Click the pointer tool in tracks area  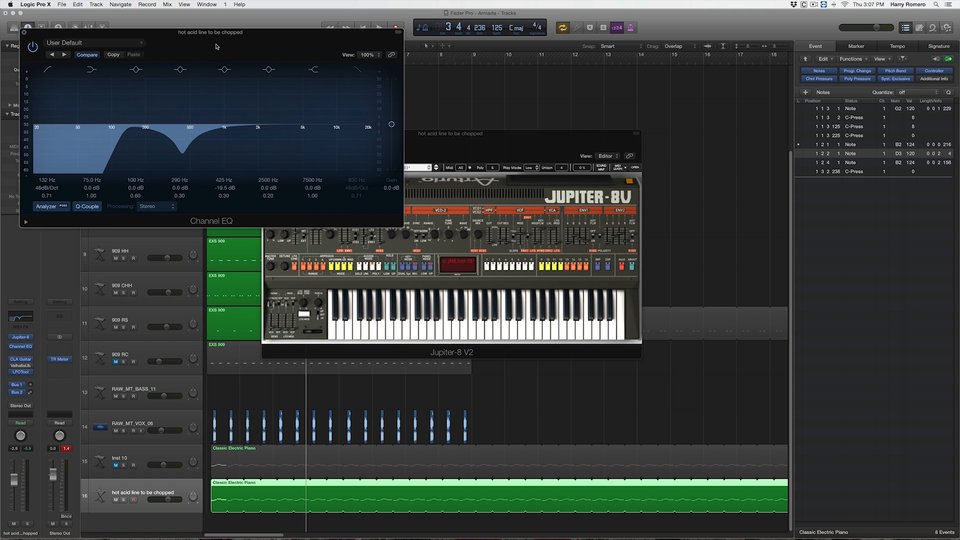pos(427,46)
